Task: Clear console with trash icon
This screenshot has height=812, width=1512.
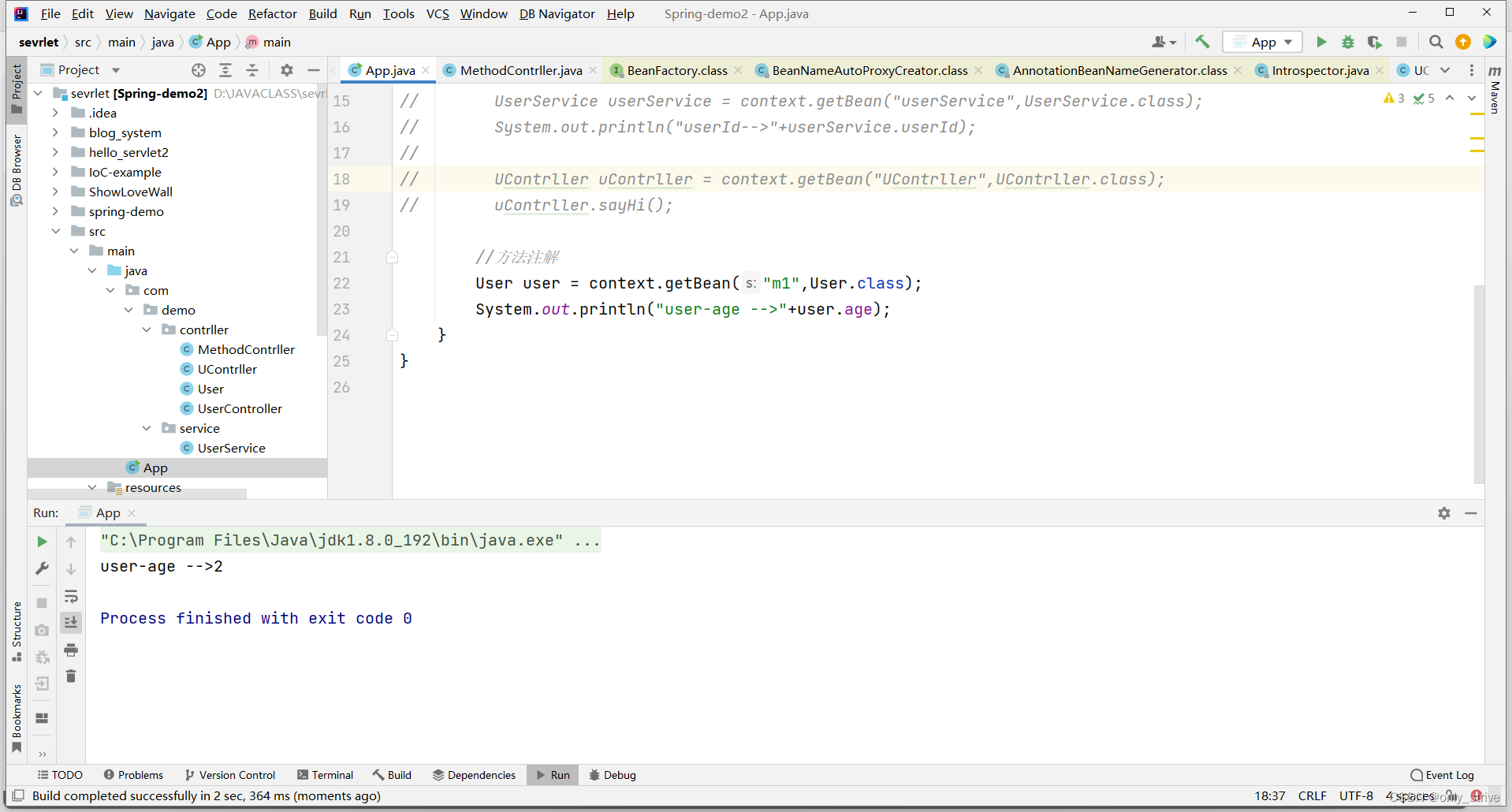Action: tap(71, 676)
